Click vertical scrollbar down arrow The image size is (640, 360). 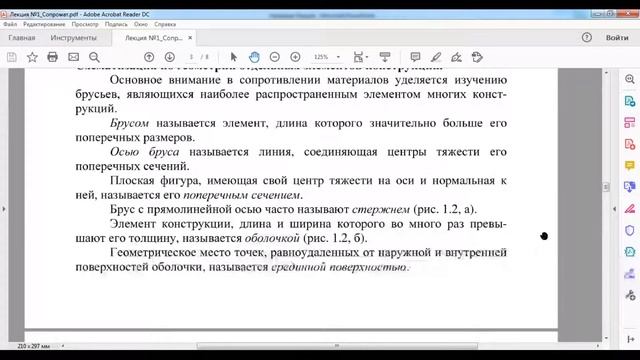[x=606, y=338]
